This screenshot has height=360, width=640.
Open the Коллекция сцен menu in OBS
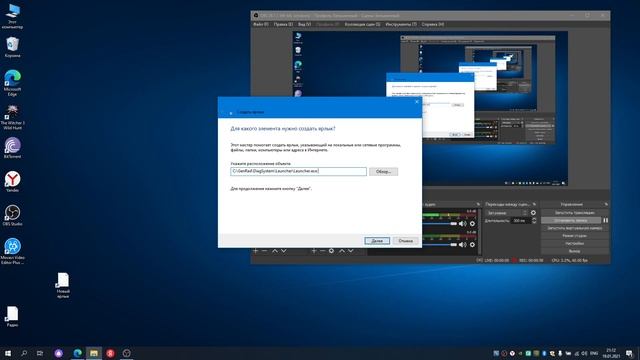[362, 24]
